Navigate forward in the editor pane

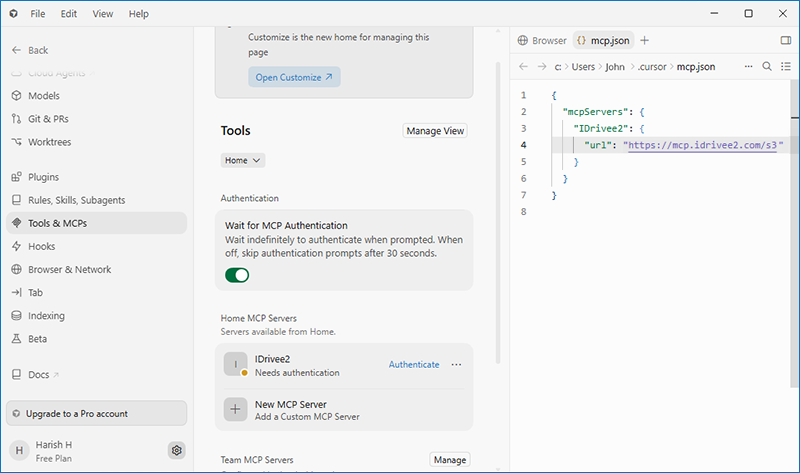(x=542, y=66)
